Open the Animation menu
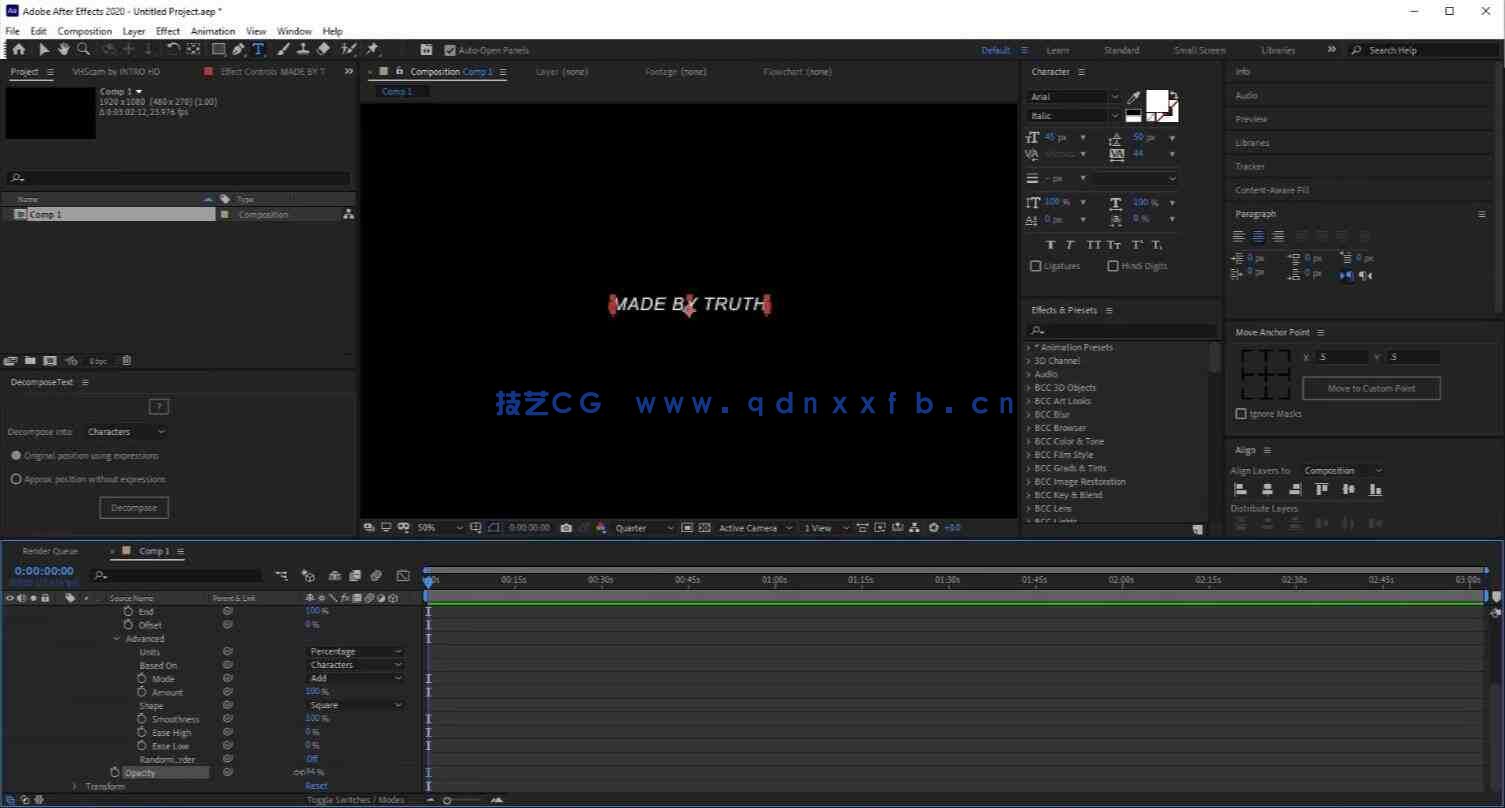Screen dimensions: 1505x808 (x=212, y=31)
